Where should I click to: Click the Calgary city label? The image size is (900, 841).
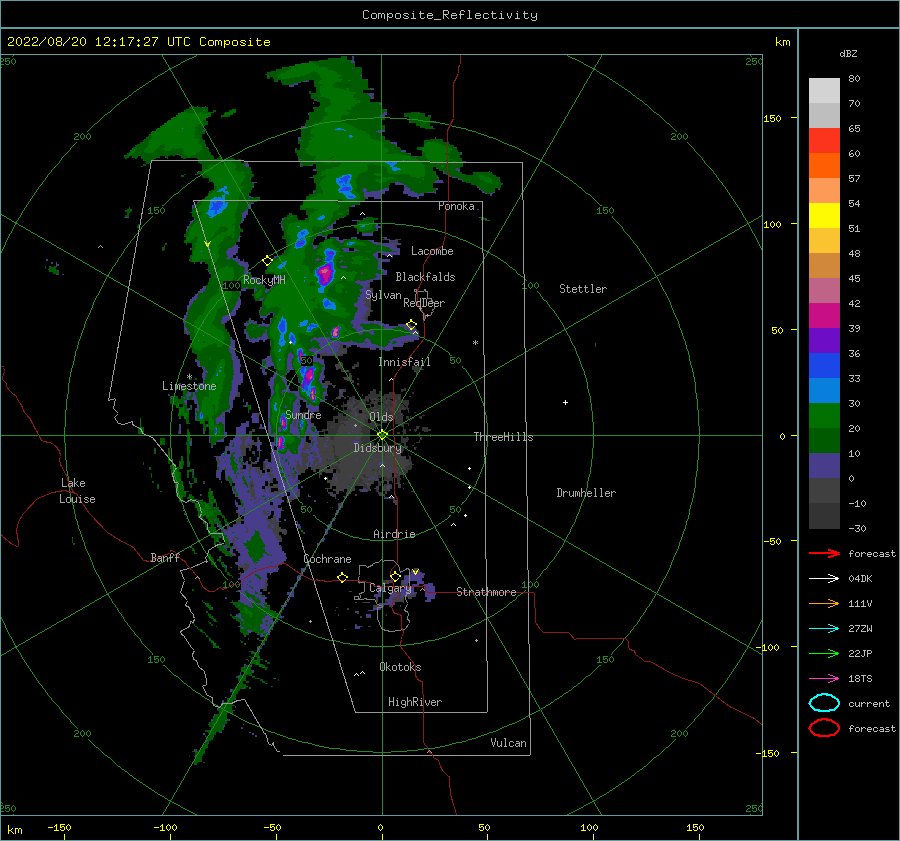(x=390, y=588)
